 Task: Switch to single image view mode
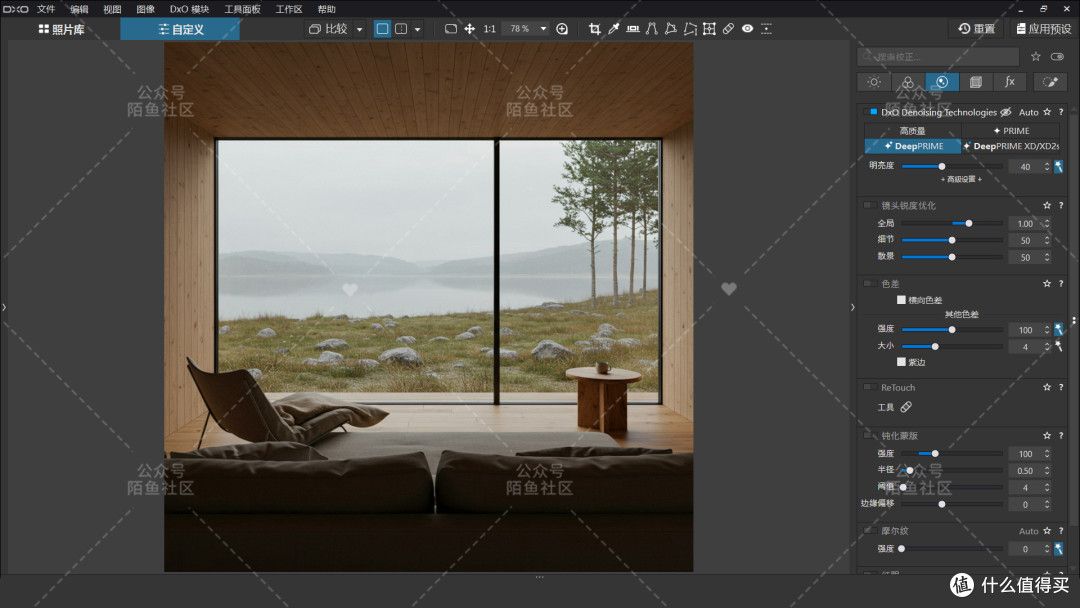382,29
